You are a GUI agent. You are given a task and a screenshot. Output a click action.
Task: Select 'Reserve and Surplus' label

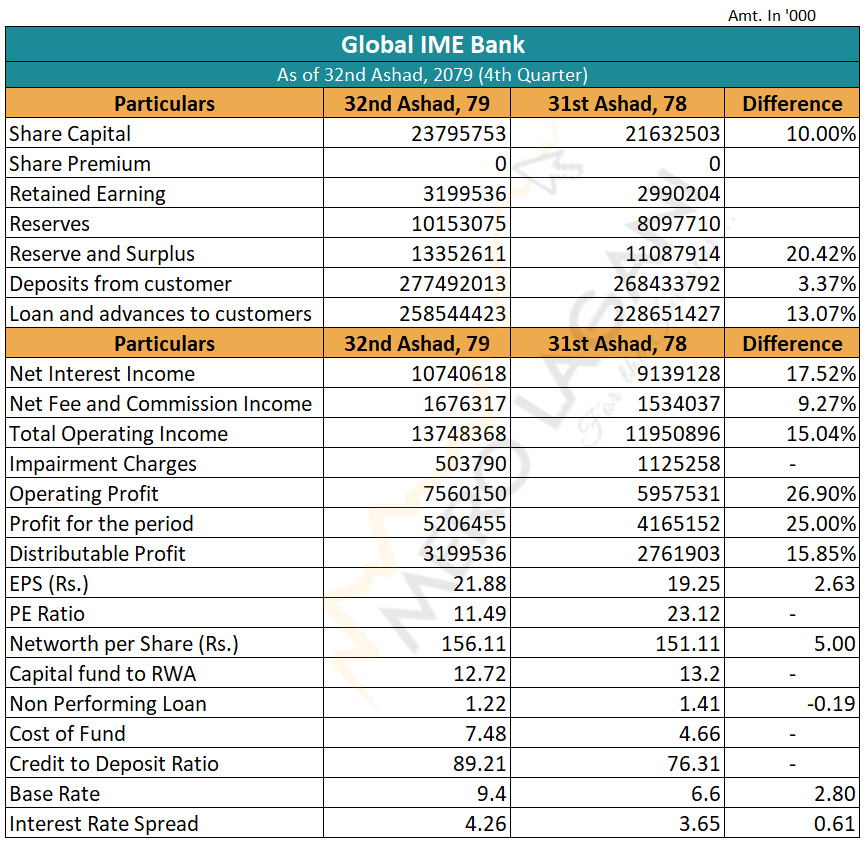102,254
